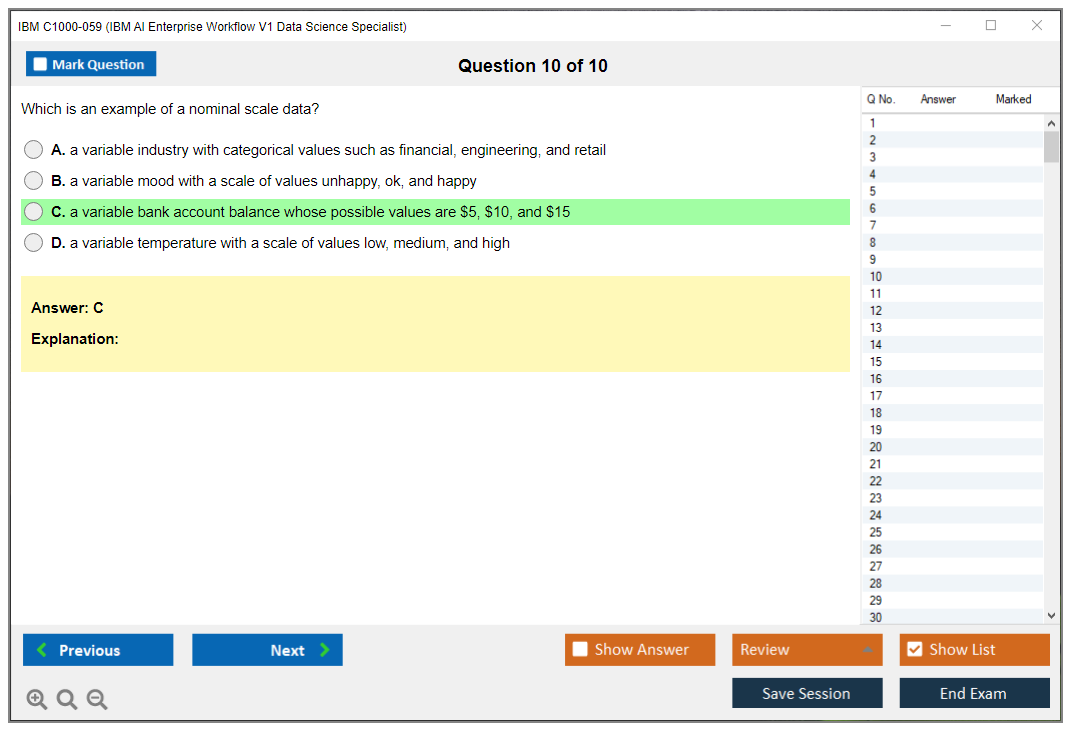
Task: Maximize the exam window
Action: tap(991, 26)
